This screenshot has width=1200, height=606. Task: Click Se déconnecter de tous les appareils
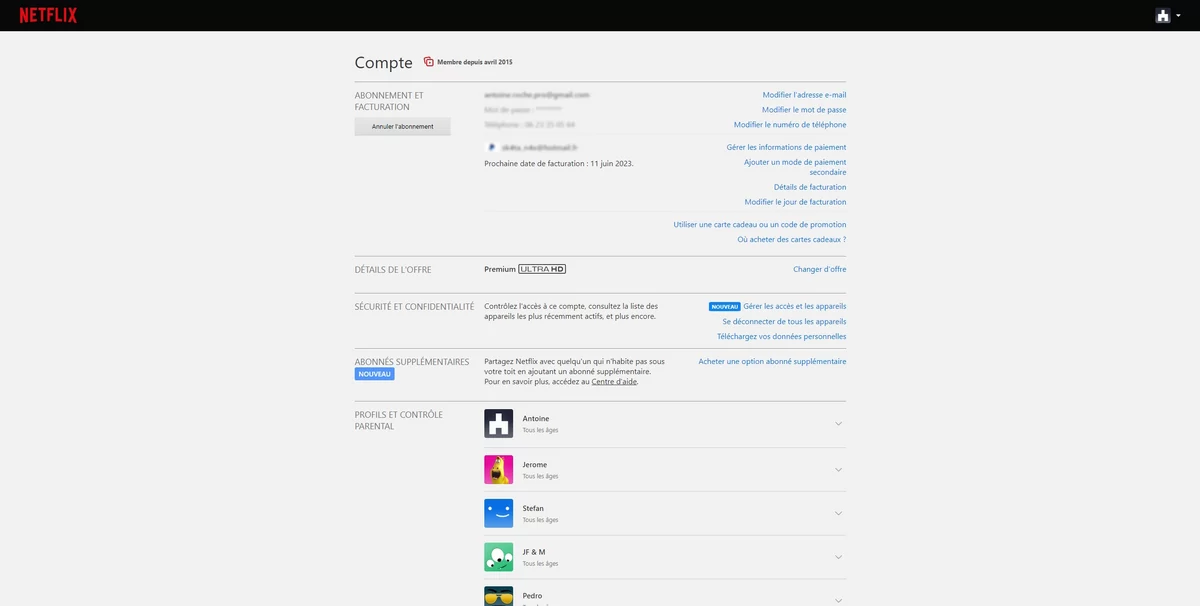pyautogui.click(x=784, y=322)
